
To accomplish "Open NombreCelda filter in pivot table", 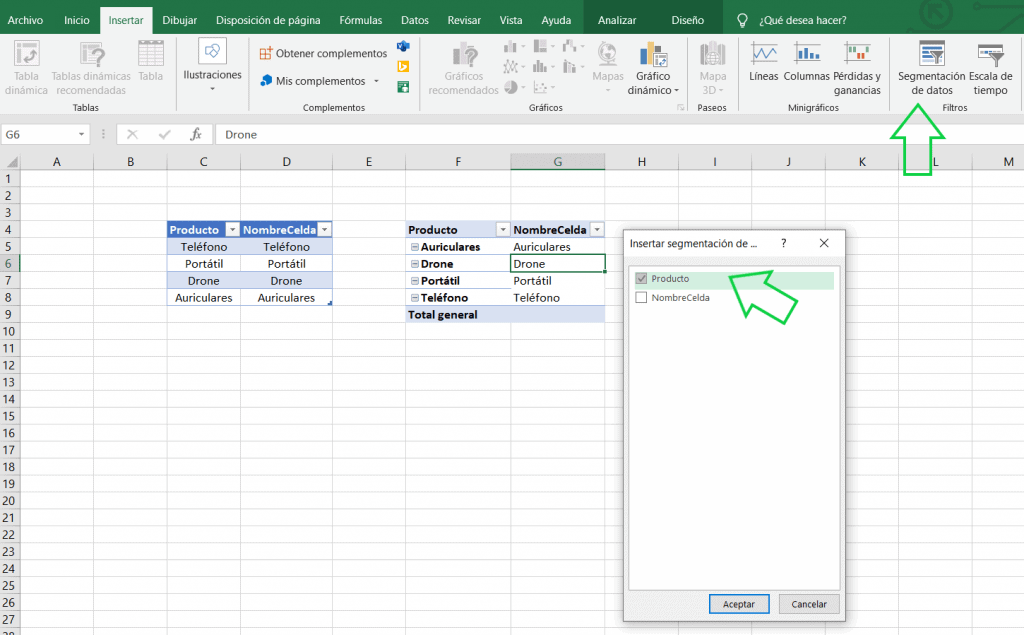I will point(597,230).
